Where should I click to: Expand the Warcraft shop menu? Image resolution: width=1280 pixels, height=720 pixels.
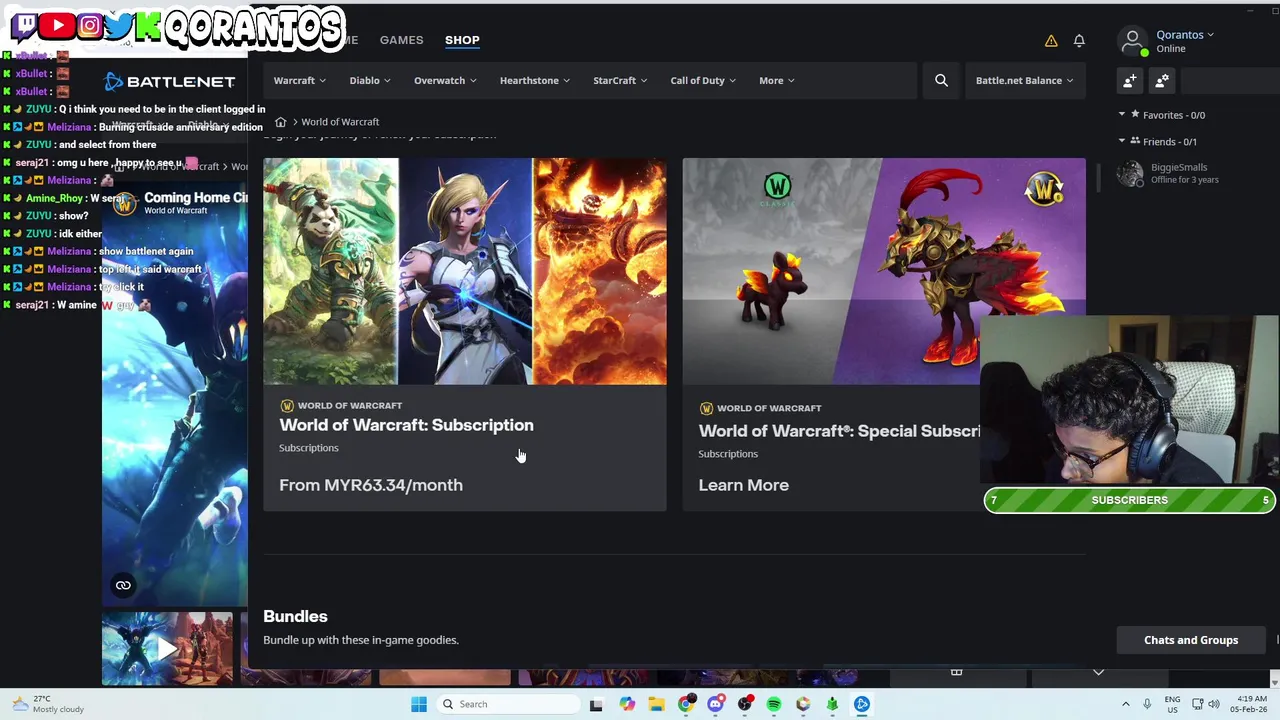[299, 80]
